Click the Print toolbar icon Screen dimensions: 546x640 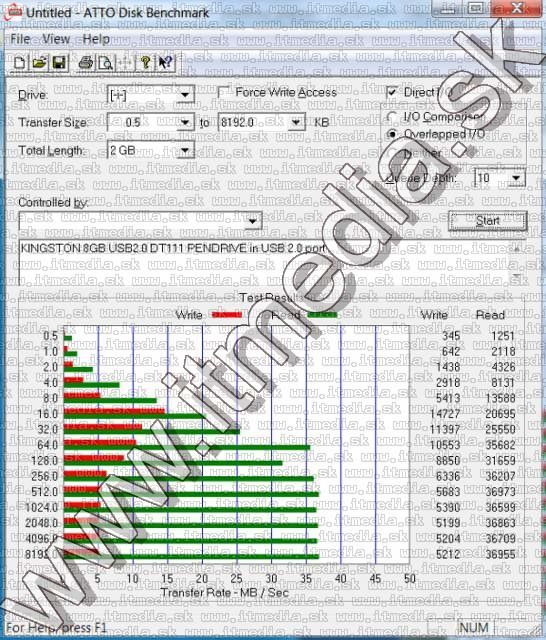click(86, 62)
